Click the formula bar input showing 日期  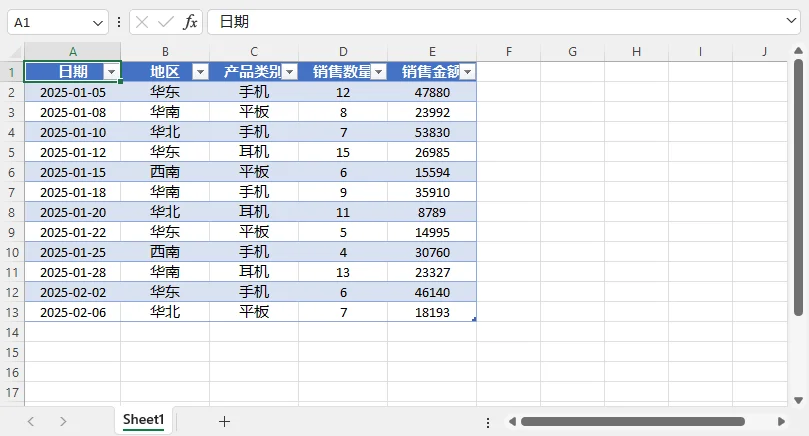(495, 22)
